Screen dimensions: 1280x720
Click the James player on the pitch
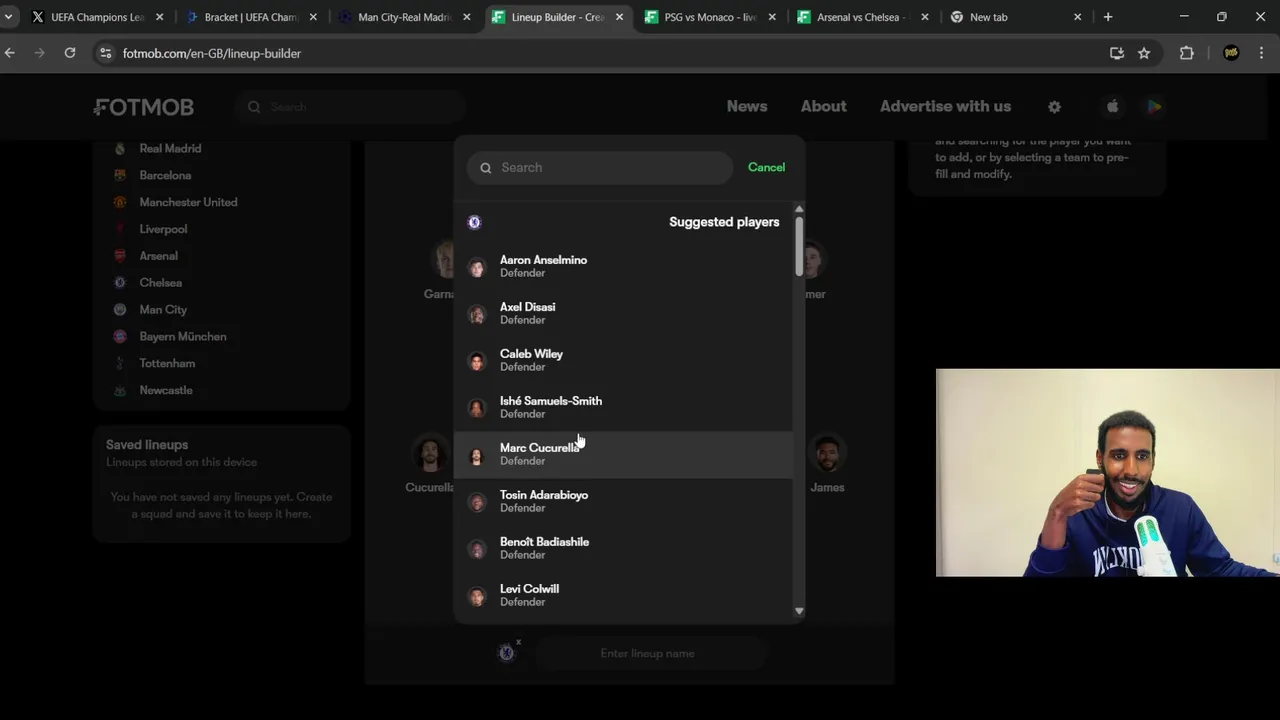click(x=827, y=465)
